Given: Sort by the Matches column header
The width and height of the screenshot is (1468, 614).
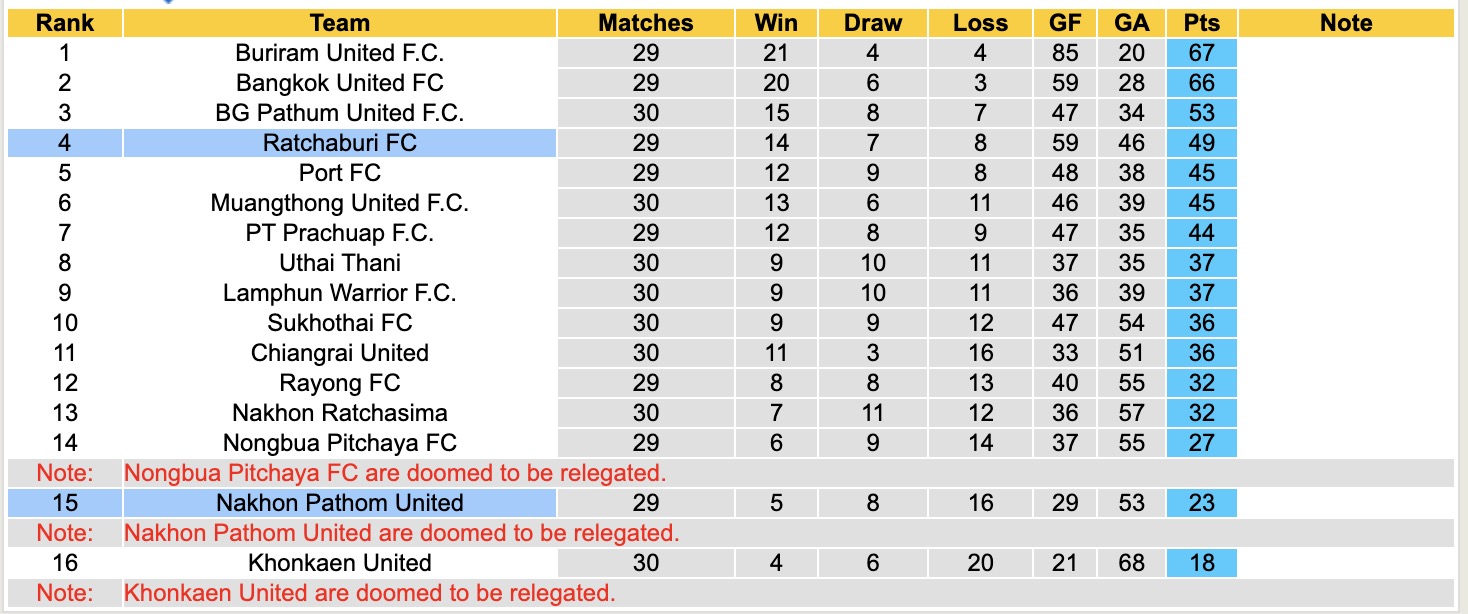Looking at the screenshot, I should [x=645, y=23].
